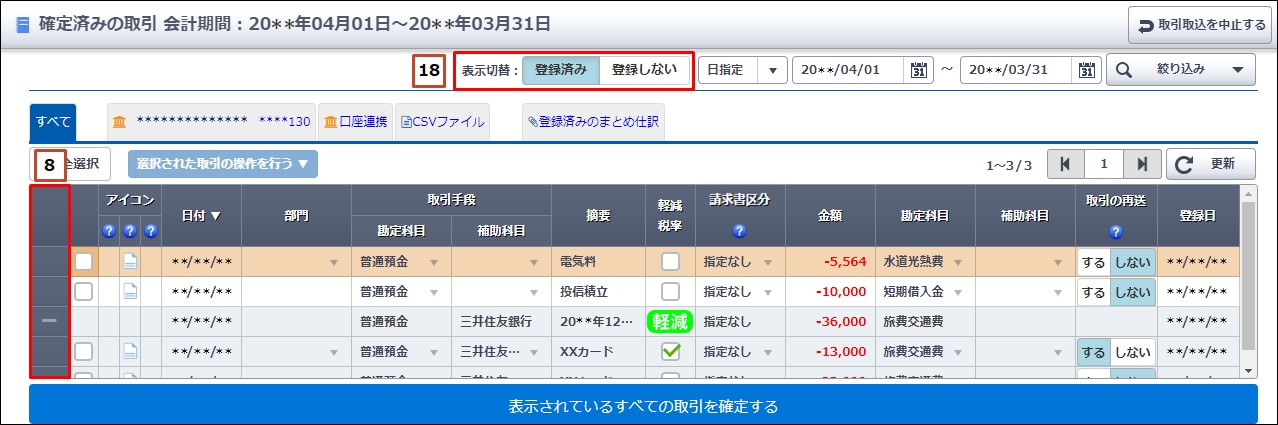Open the 日指定 dropdown
Screen dimensions: 1278x425
743,70
